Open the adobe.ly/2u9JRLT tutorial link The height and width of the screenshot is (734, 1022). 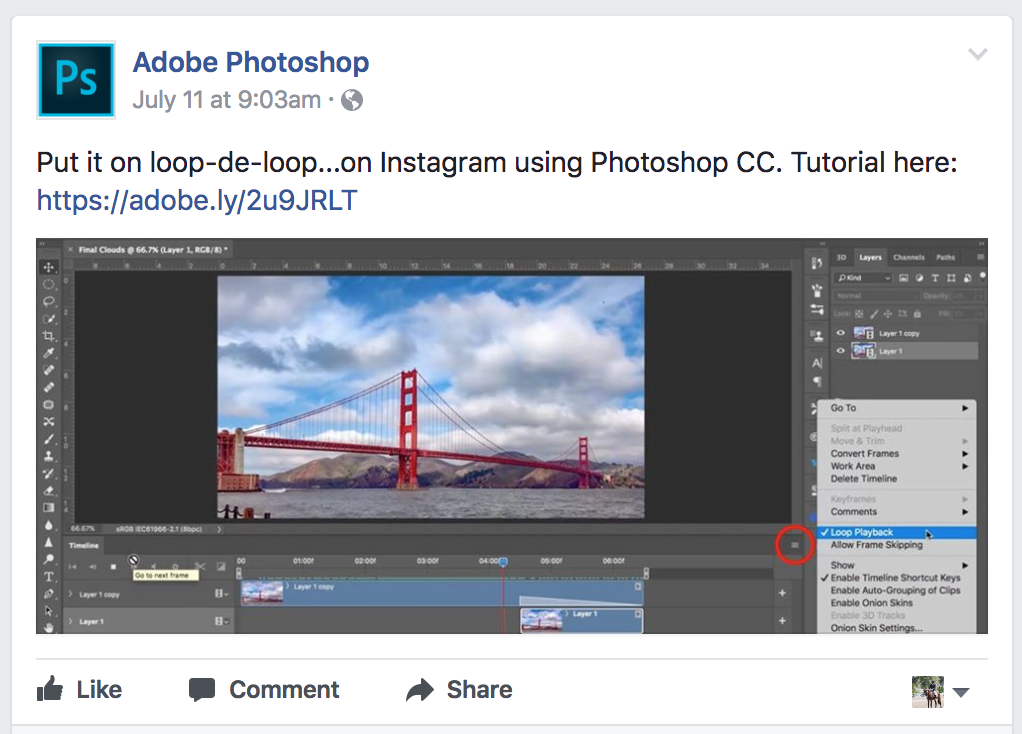197,200
